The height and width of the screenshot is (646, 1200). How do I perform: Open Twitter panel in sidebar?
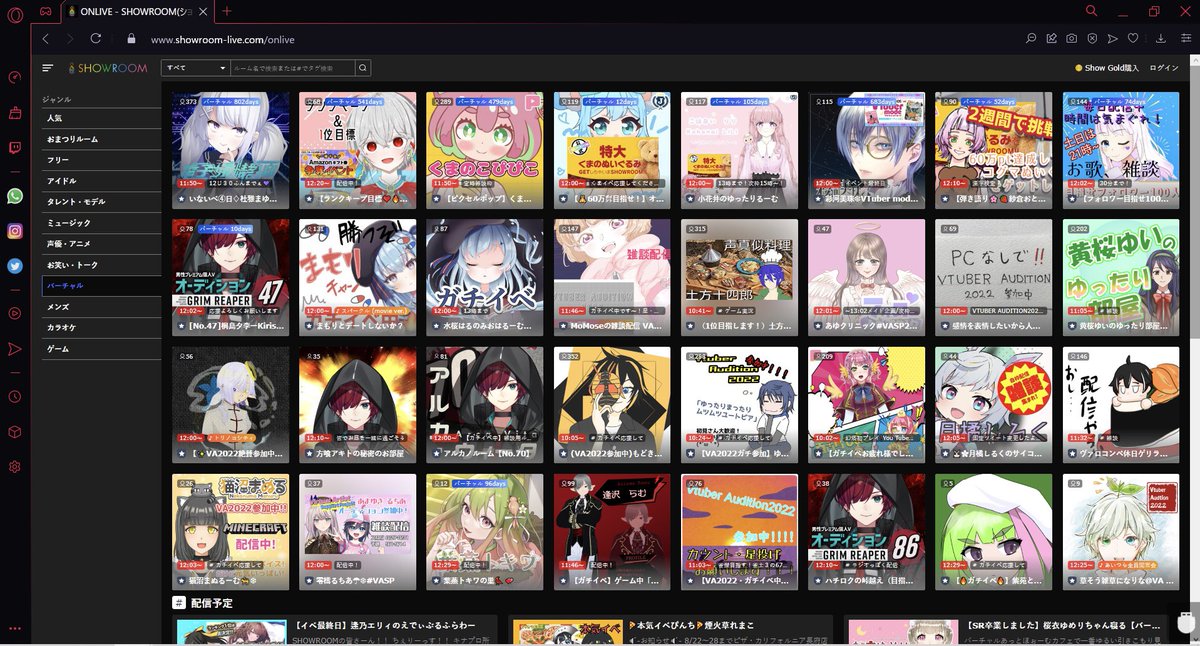point(15,266)
